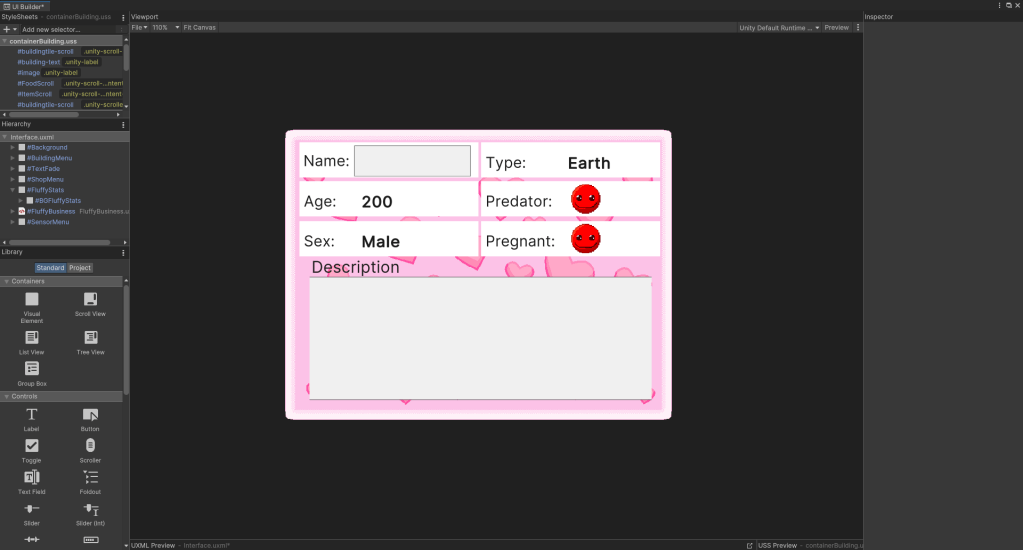Expand the #ShopMenu hierarchy node

pos(12,179)
